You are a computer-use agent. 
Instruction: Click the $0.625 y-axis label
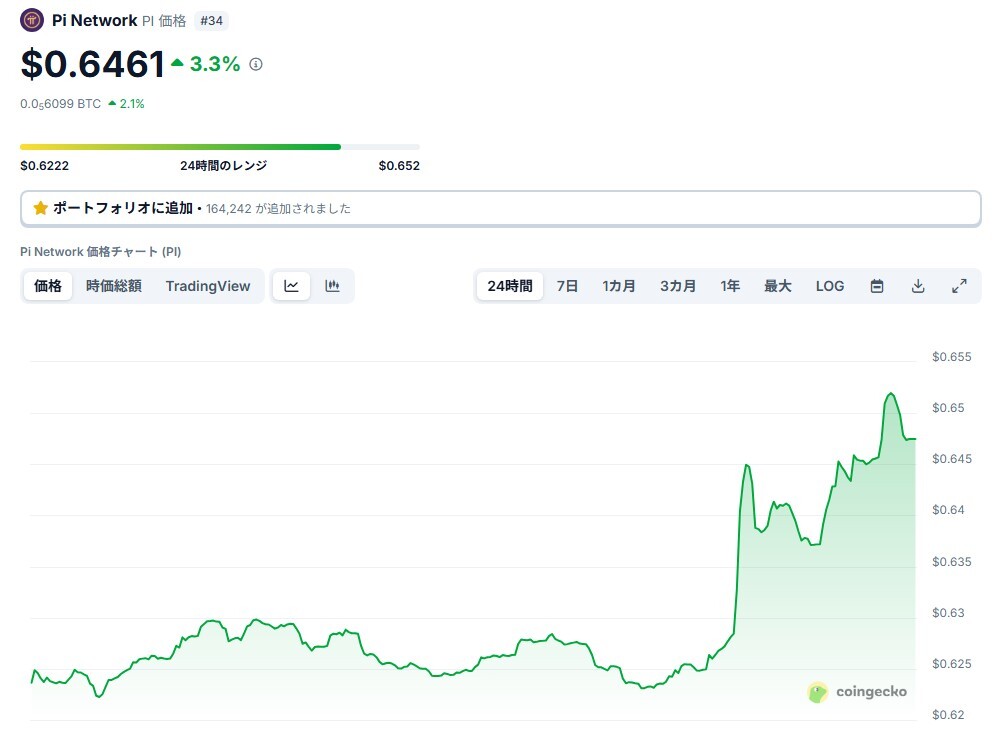(x=951, y=664)
